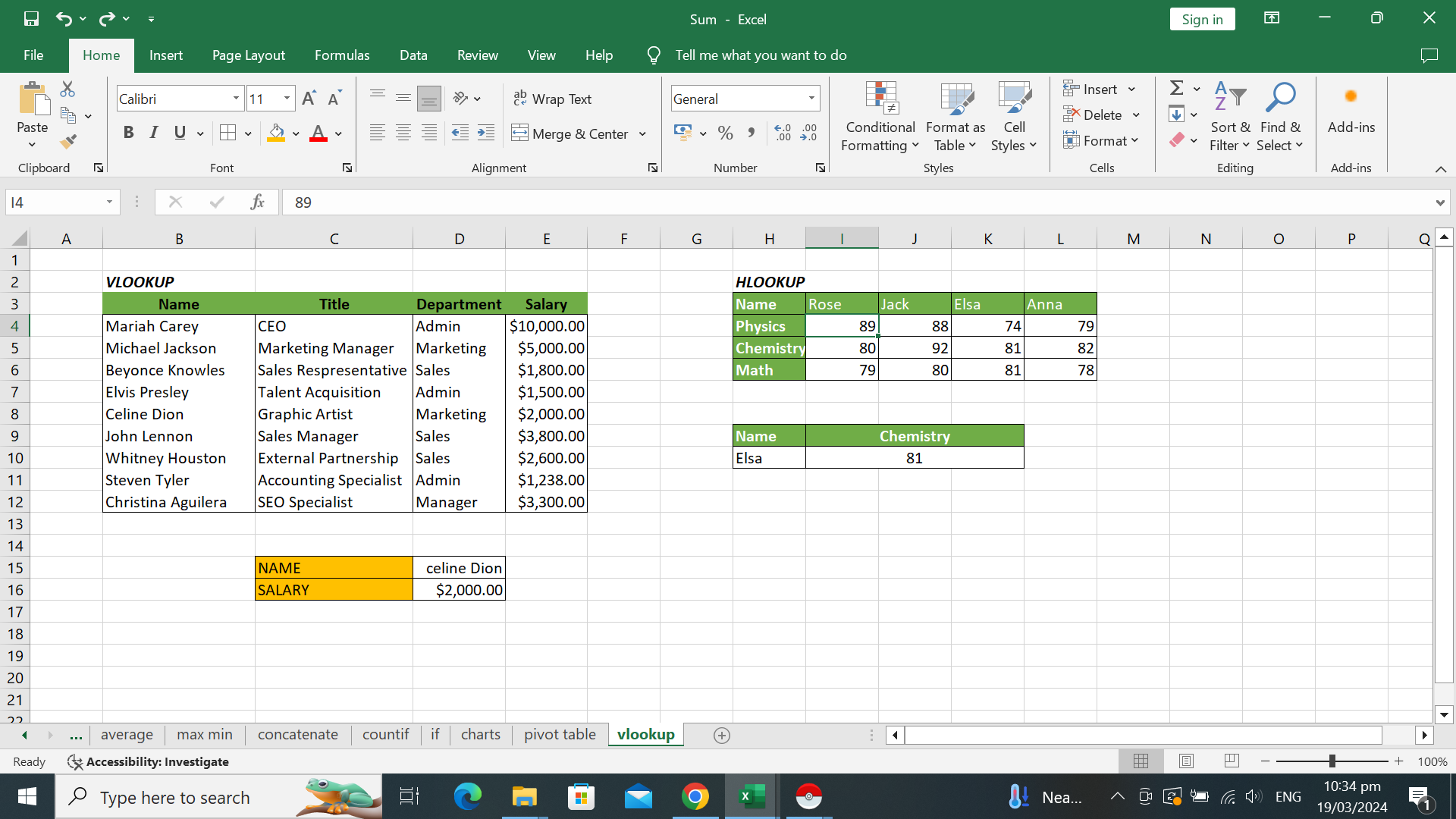This screenshot has width=1456, height=819.
Task: Click Increase Font Size icon
Action: 309,99
